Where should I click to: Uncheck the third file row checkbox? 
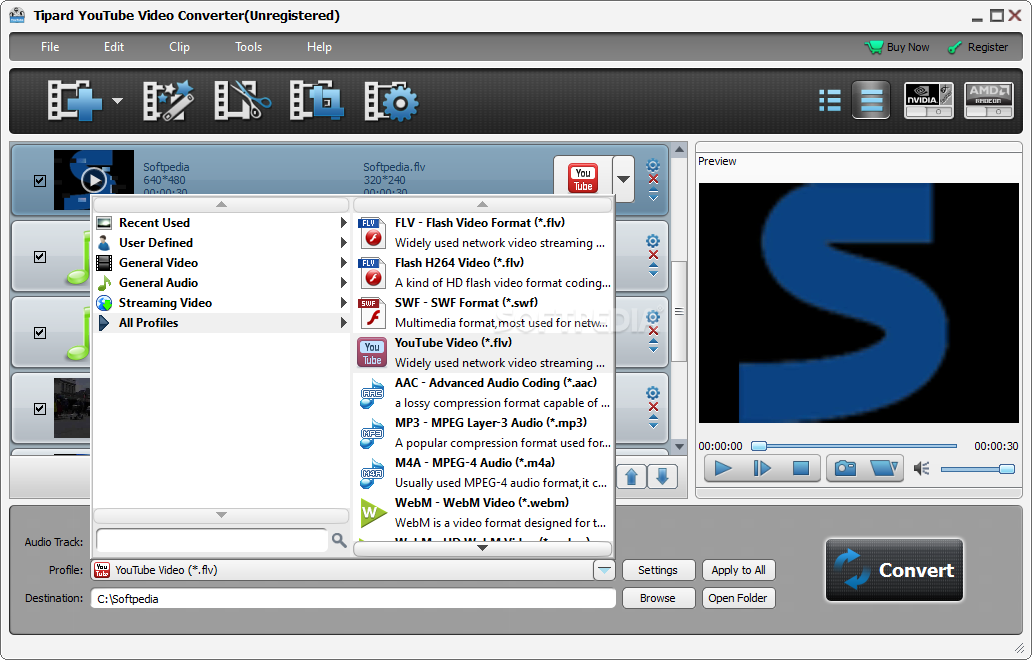point(40,332)
